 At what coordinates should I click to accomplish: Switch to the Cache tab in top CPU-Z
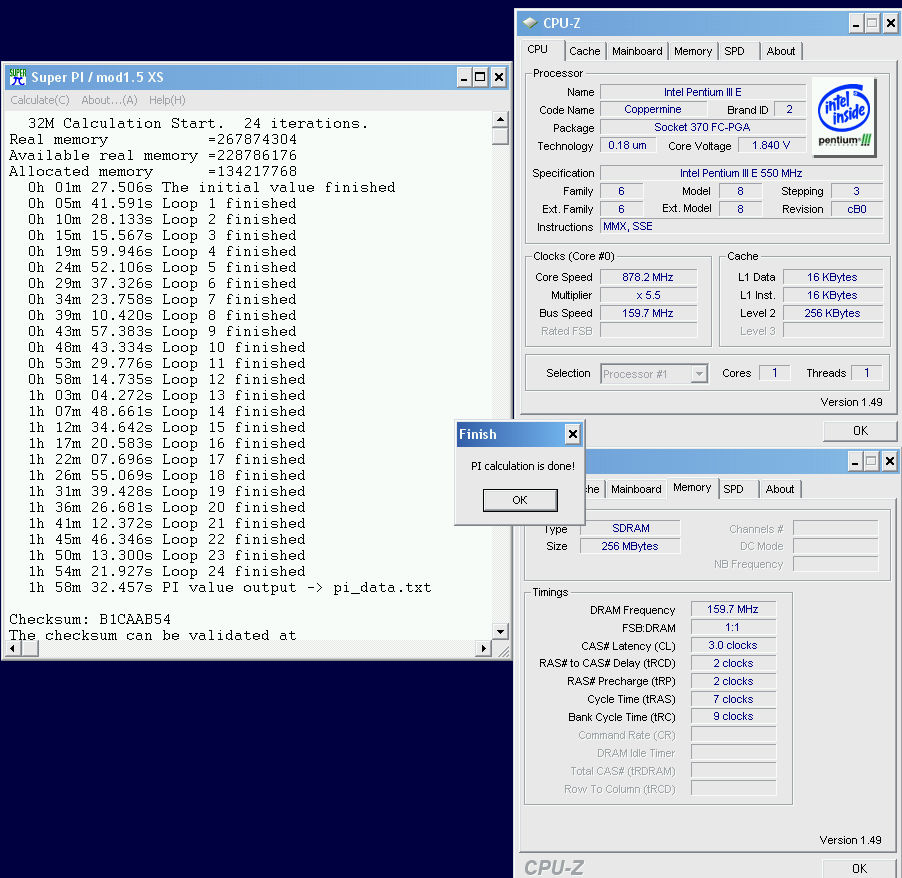584,51
